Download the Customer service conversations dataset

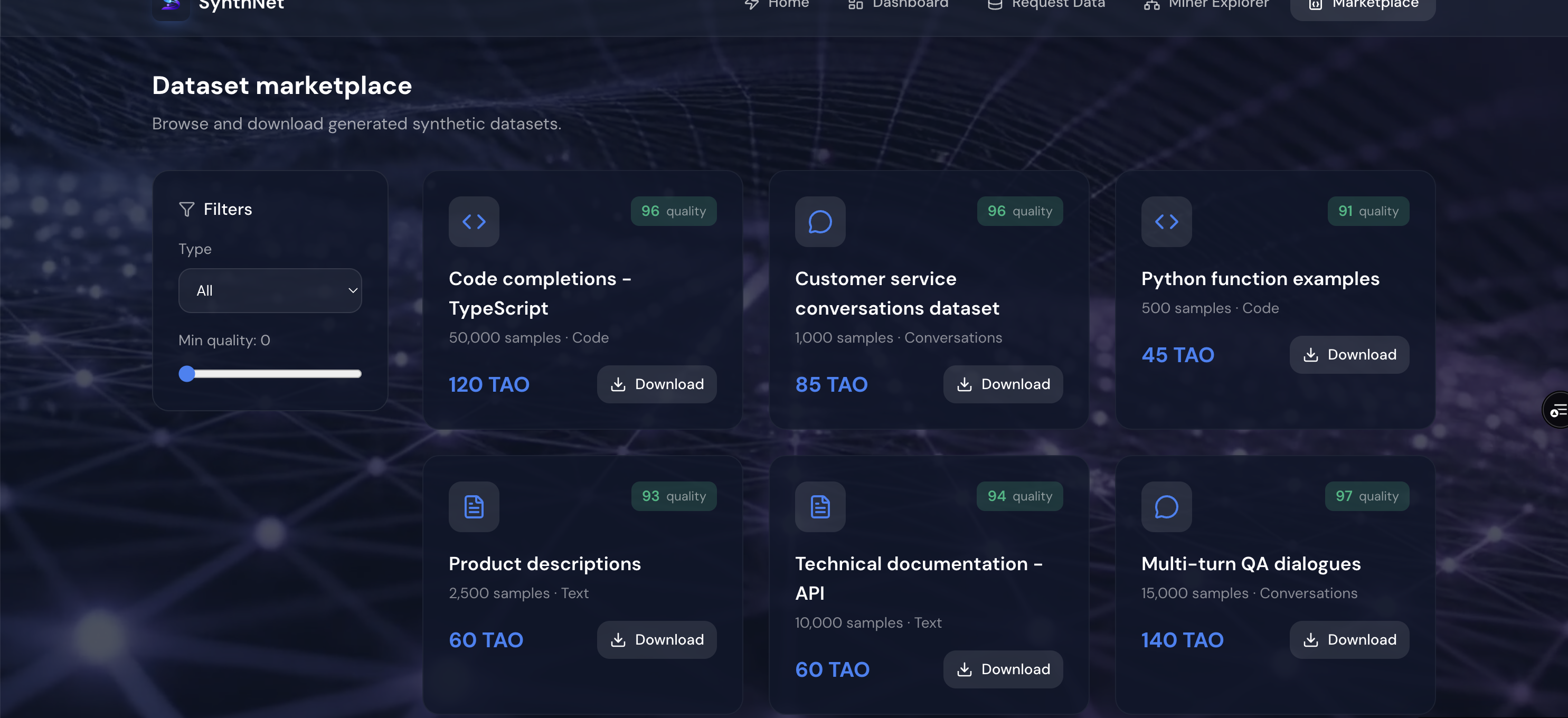coord(1003,384)
